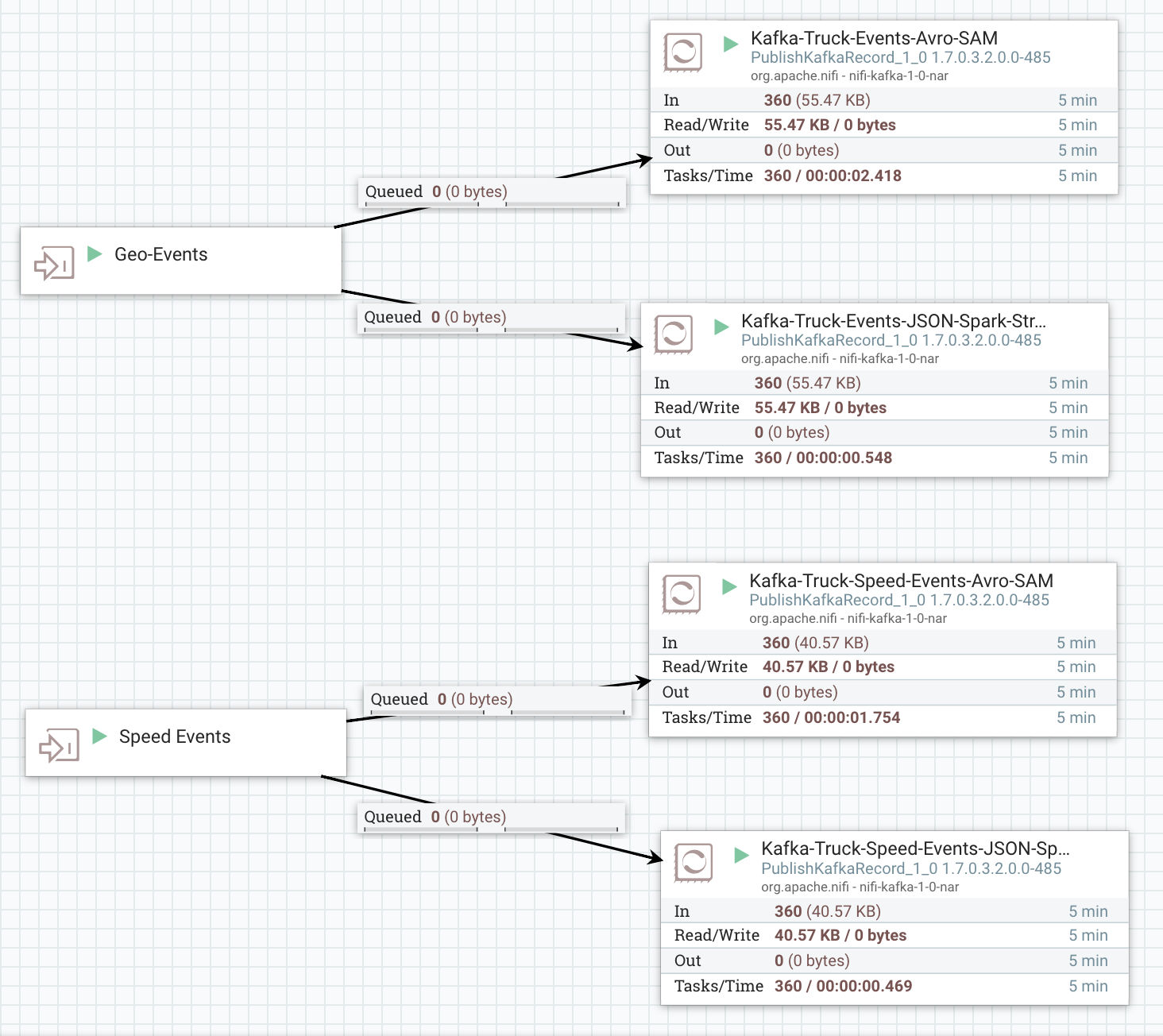This screenshot has height=1036, width=1163.
Task: Click the Kafka-Truck-Speed-Events-Avro-SAM processor icon
Action: click(682, 594)
